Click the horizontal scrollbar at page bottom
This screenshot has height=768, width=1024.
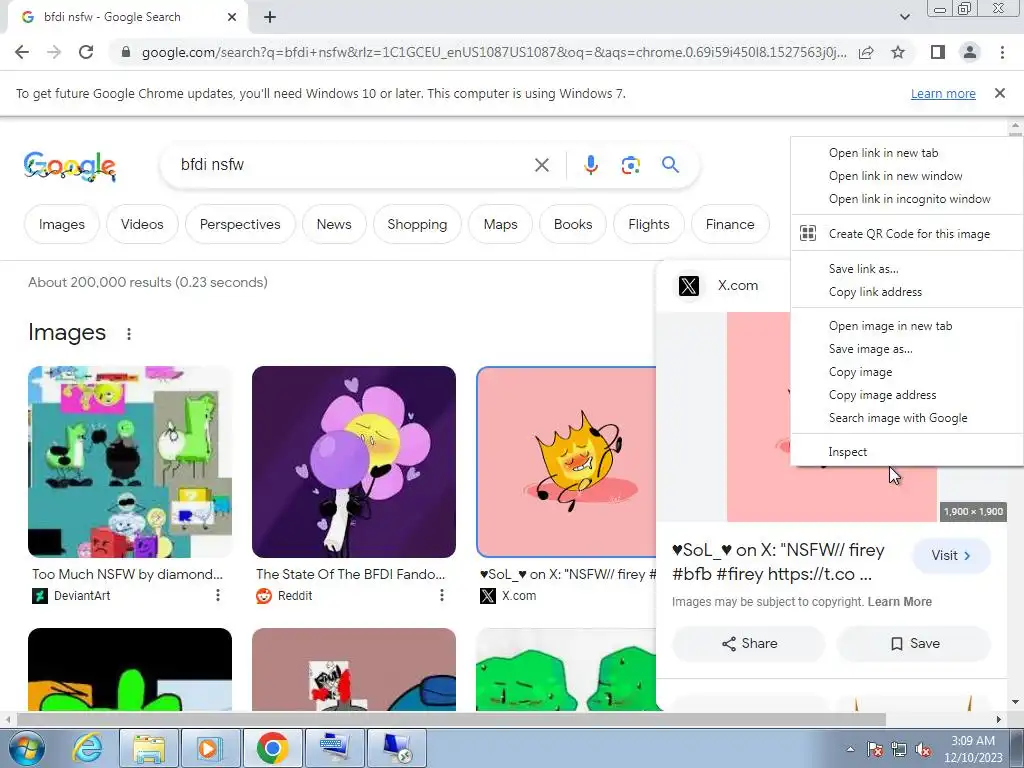(x=451, y=720)
